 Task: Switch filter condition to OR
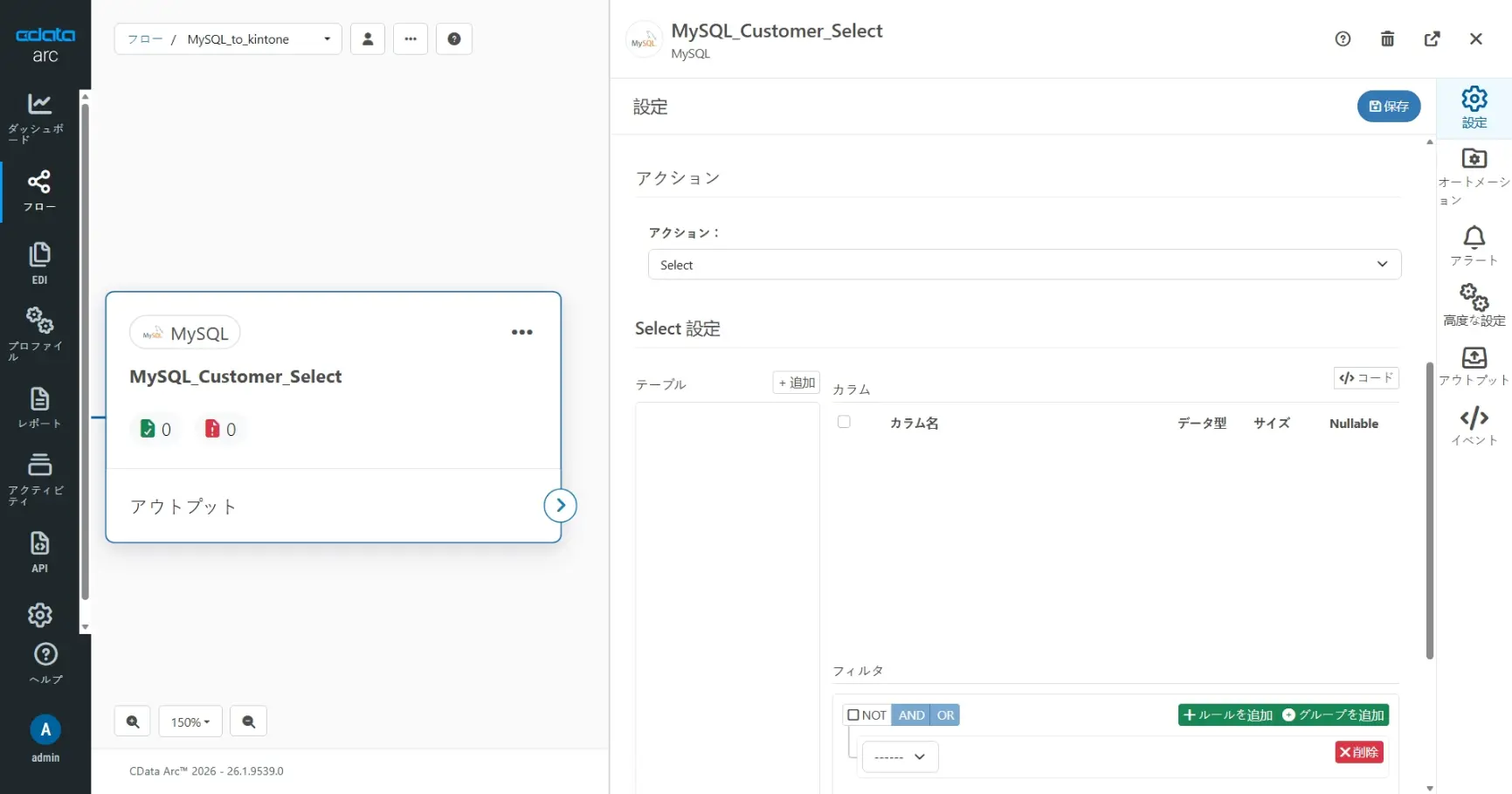pos(945,715)
